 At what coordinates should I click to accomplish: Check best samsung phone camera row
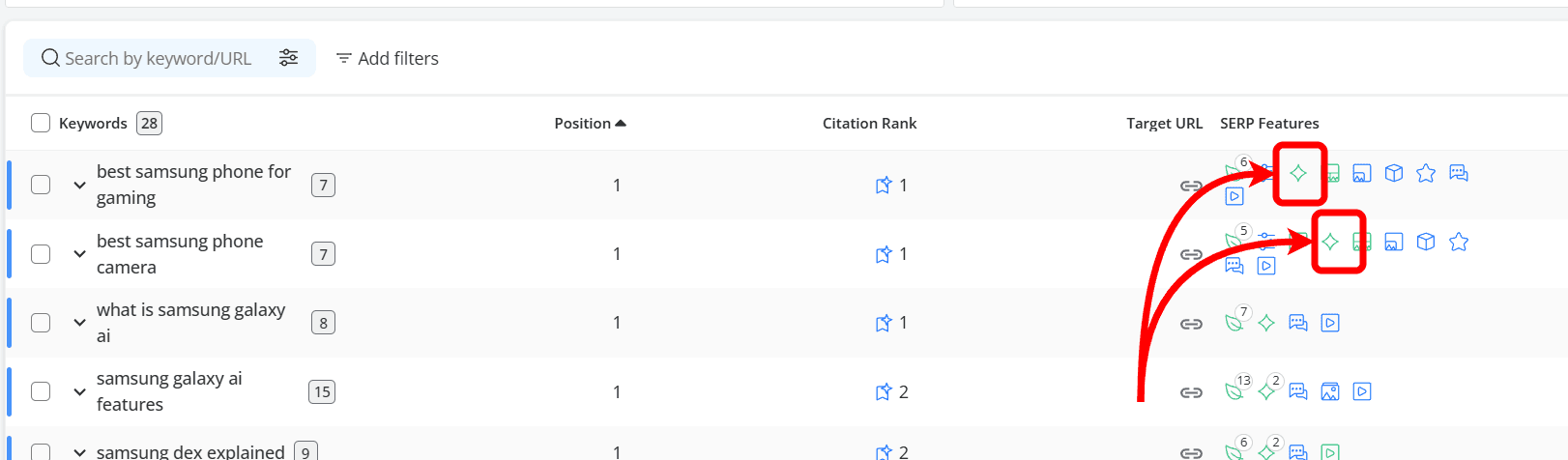pos(41,253)
